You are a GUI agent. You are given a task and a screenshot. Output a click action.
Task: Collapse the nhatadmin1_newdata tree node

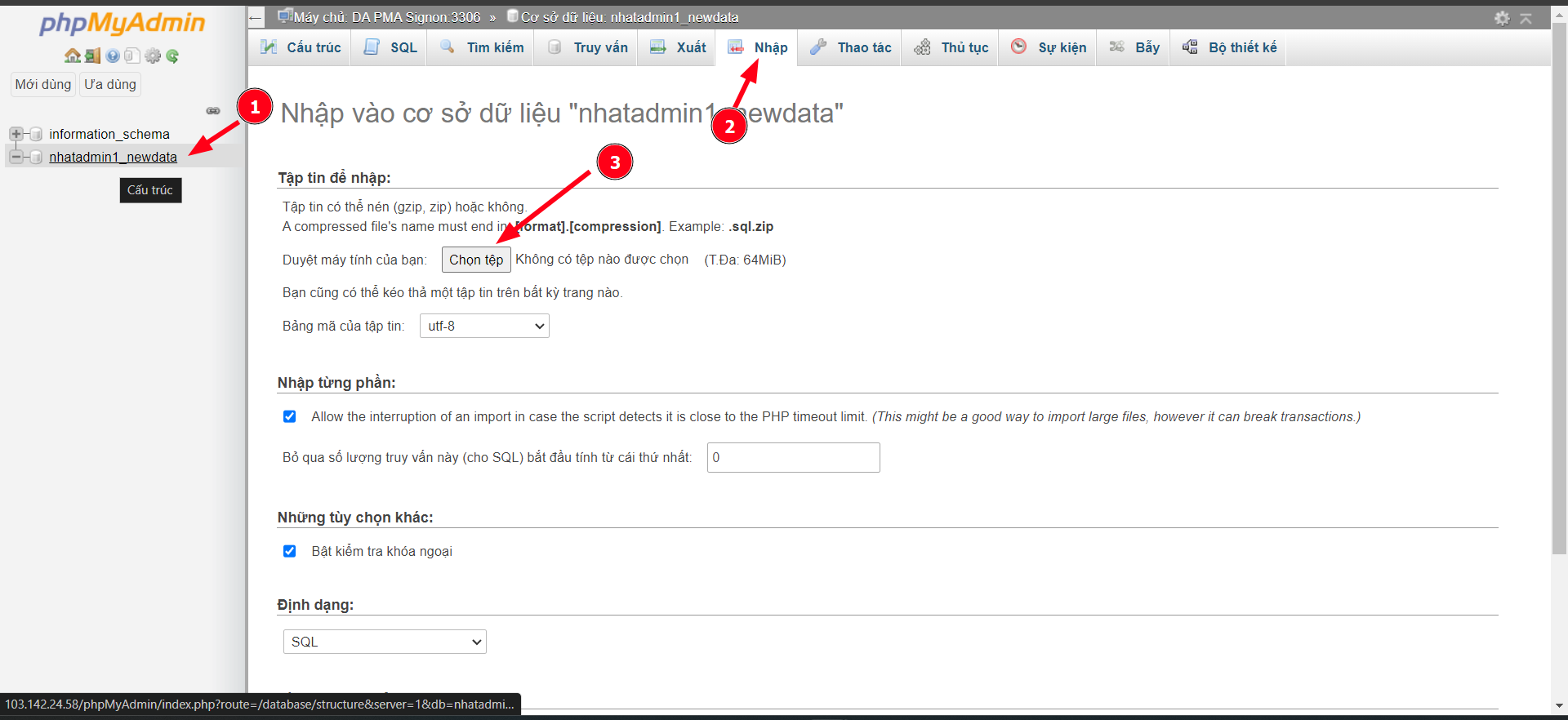pos(16,157)
